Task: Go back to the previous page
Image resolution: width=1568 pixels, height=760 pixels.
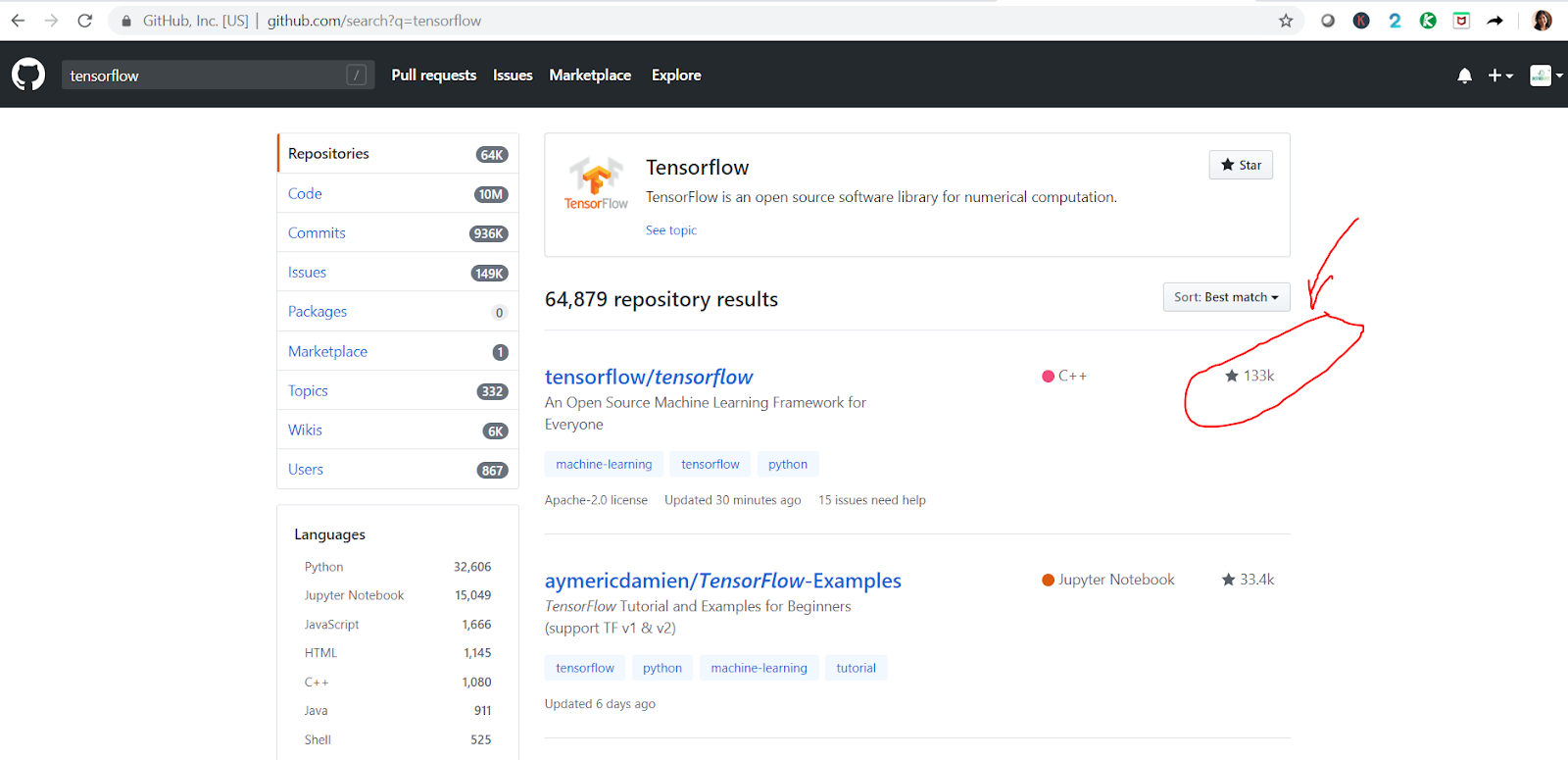Action: 19,21
